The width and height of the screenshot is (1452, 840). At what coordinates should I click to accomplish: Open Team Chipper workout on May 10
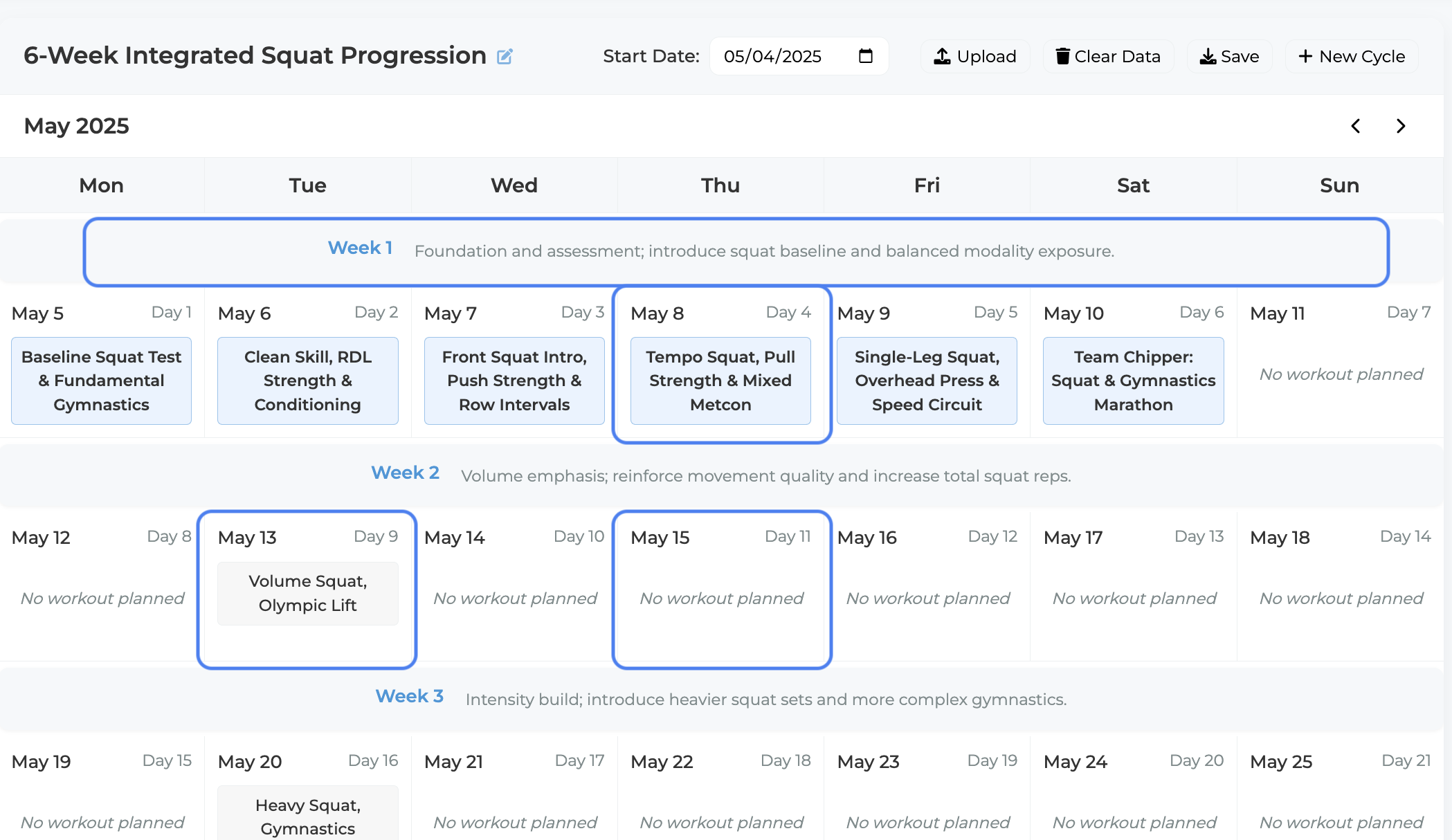click(1133, 381)
